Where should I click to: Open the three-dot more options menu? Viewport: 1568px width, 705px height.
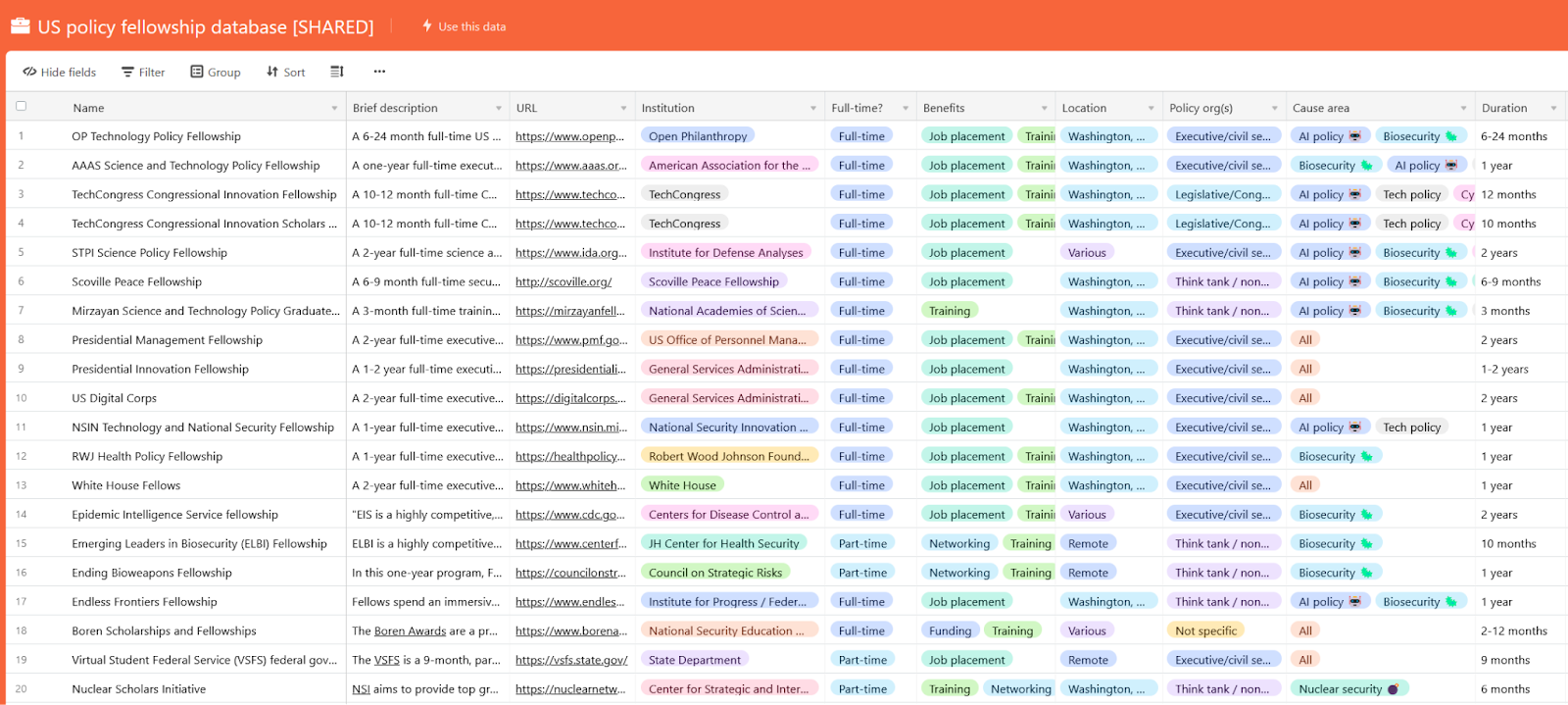(x=379, y=72)
